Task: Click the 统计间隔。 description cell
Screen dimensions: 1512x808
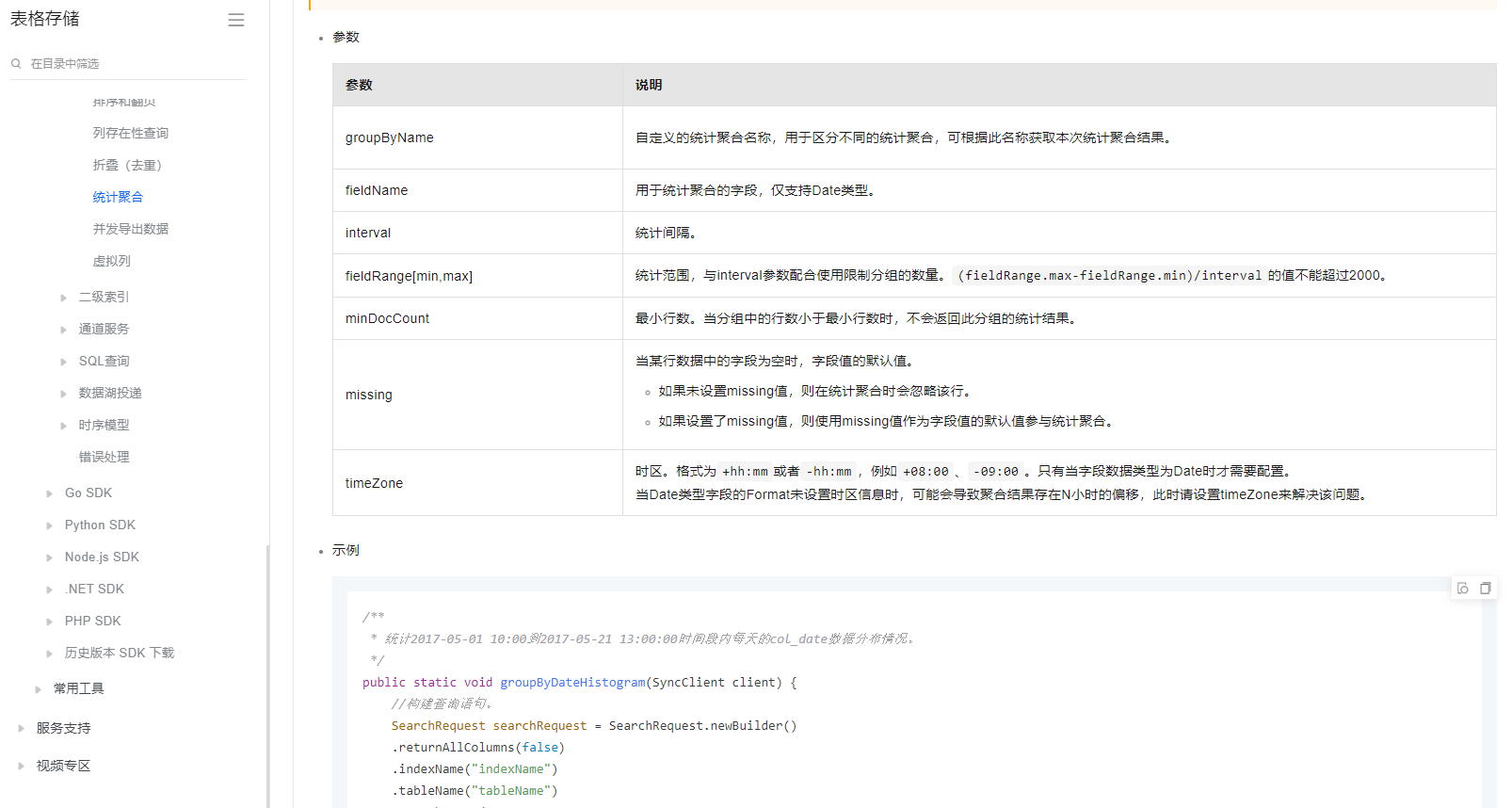Action: click(1059, 233)
